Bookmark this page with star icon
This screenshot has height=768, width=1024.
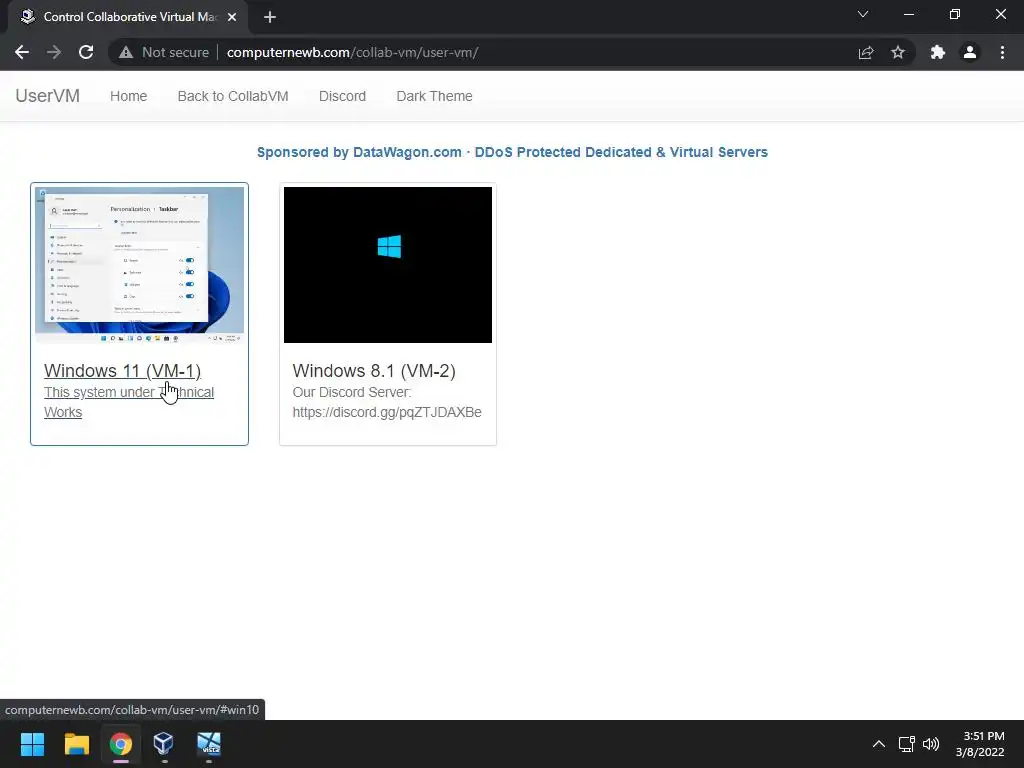click(x=898, y=52)
